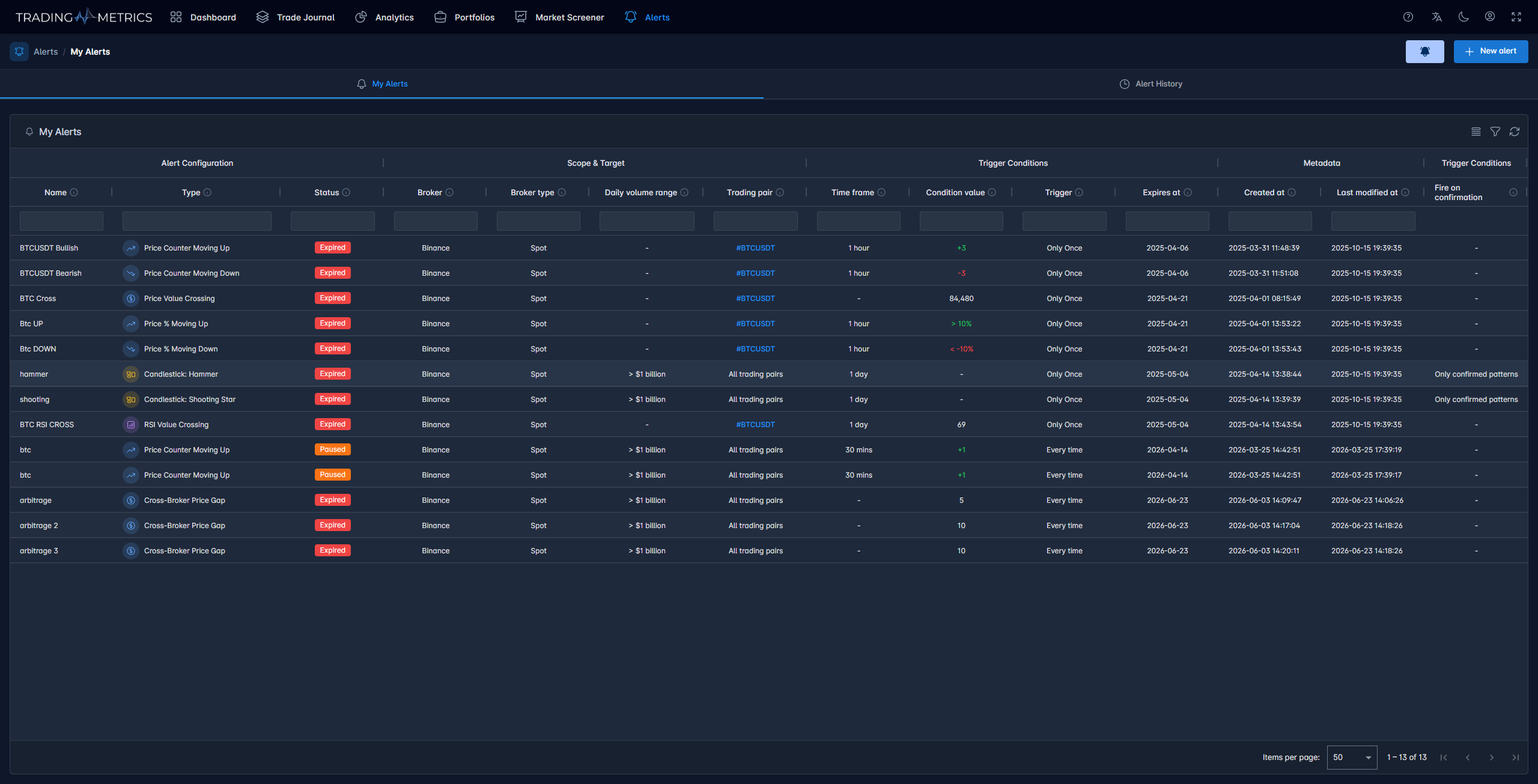Click the New alert button
Image resolution: width=1538 pixels, height=784 pixels.
click(x=1491, y=52)
